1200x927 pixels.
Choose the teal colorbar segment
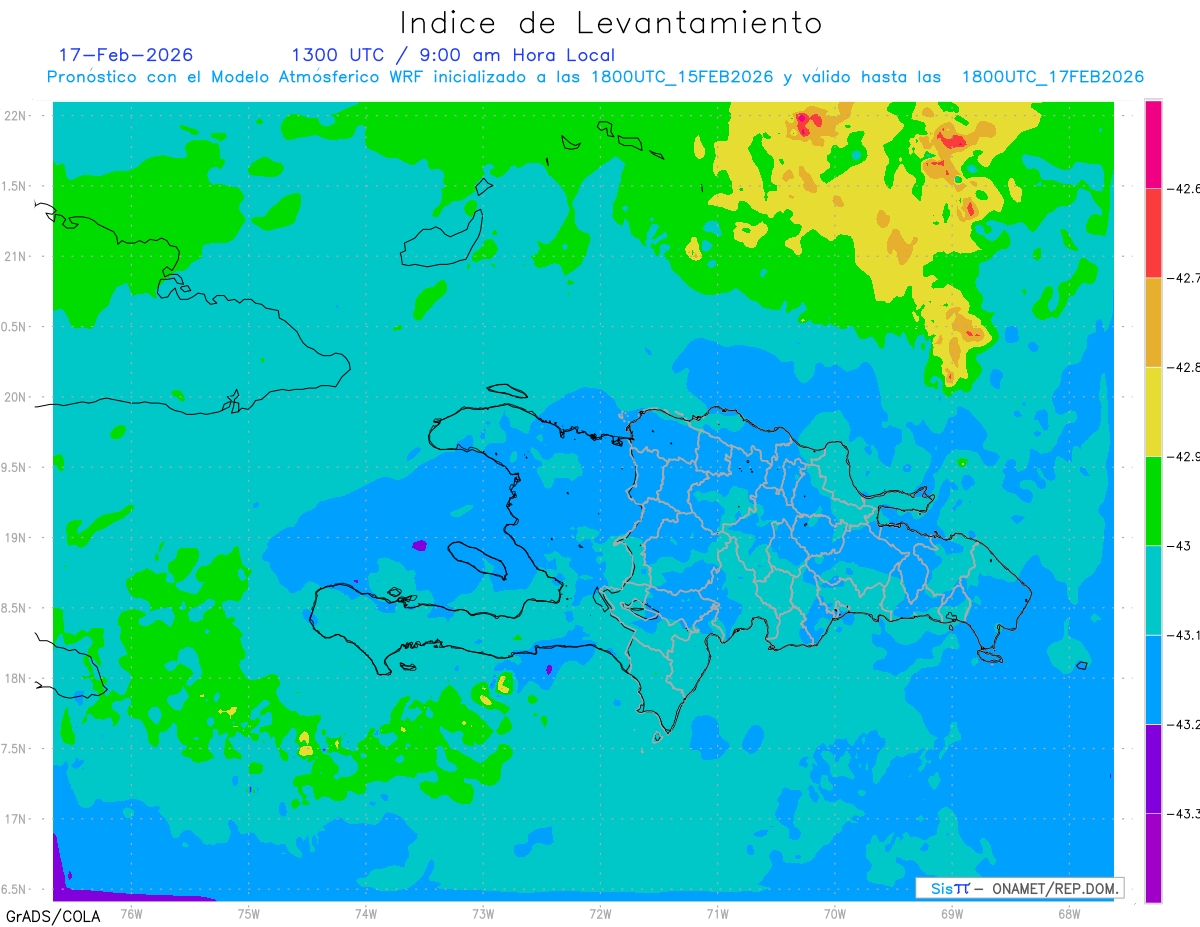(x=1153, y=590)
